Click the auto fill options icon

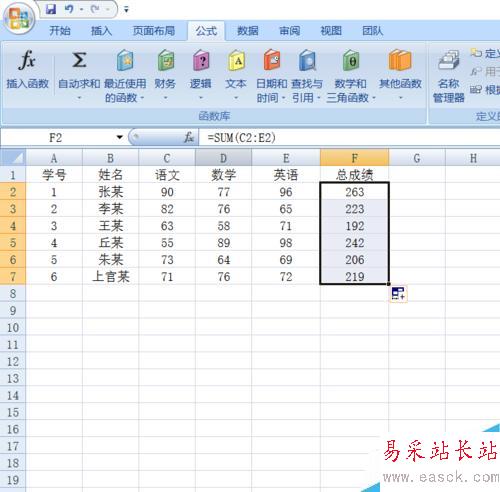(x=398, y=294)
